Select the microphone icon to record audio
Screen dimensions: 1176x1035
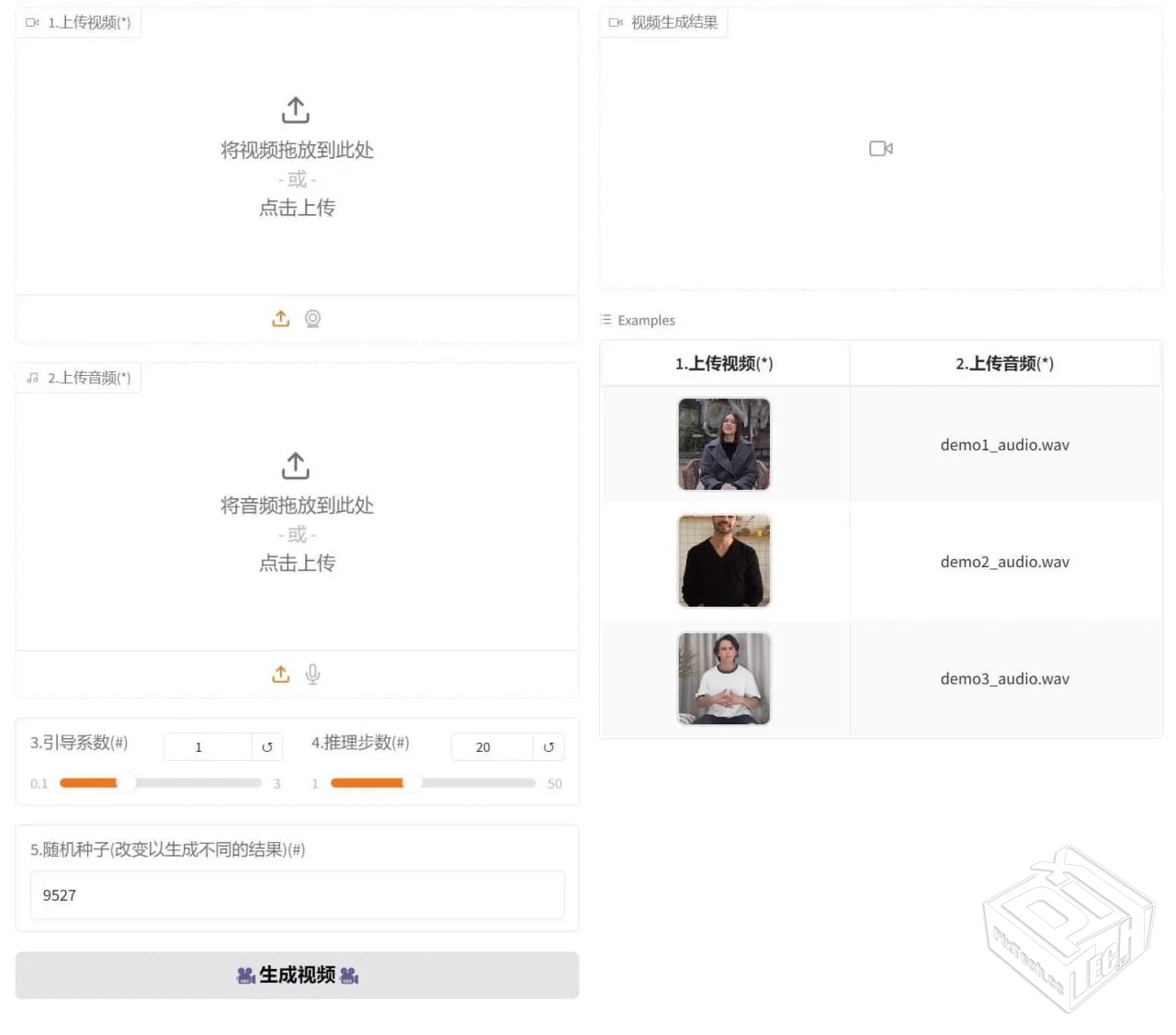tap(312, 674)
